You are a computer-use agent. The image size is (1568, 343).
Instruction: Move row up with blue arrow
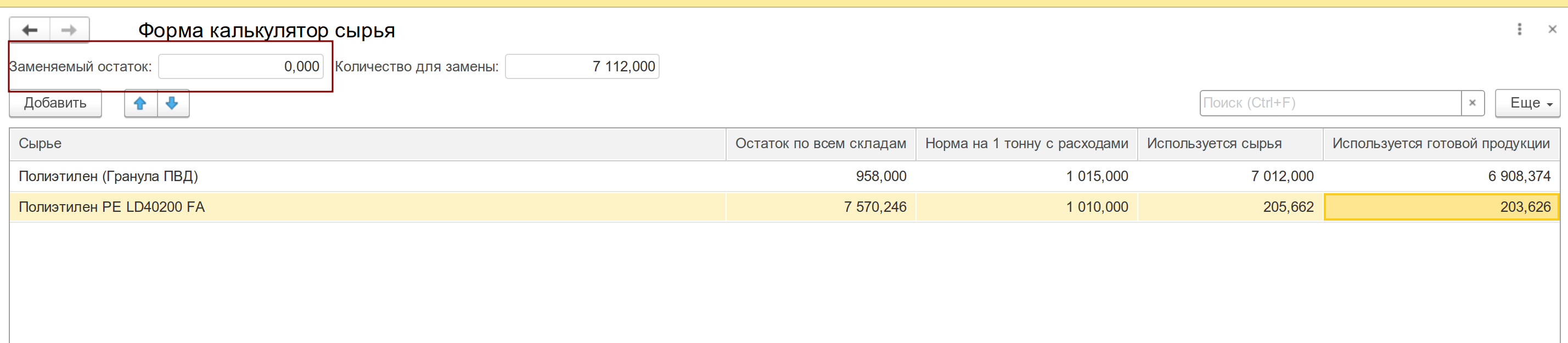pyautogui.click(x=140, y=103)
